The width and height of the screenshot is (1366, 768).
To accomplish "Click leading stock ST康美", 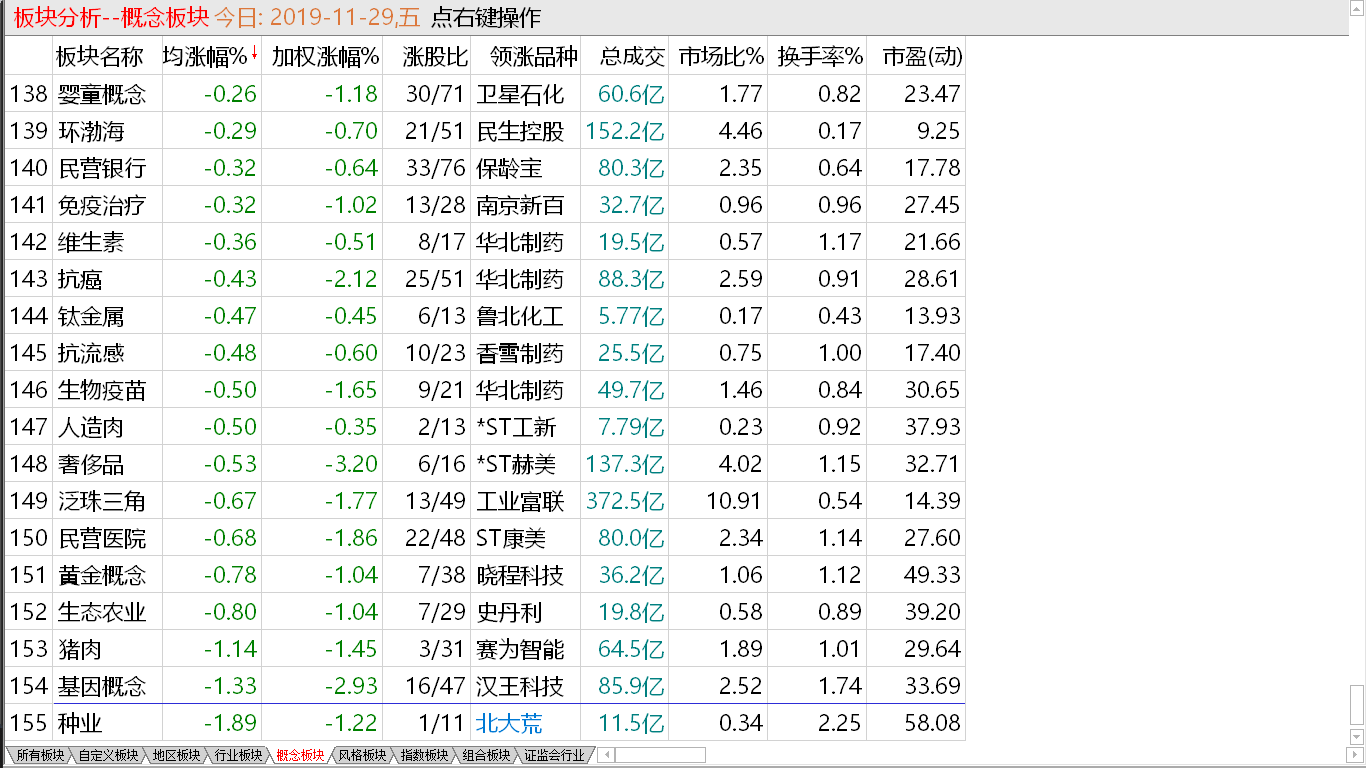I will [512, 538].
